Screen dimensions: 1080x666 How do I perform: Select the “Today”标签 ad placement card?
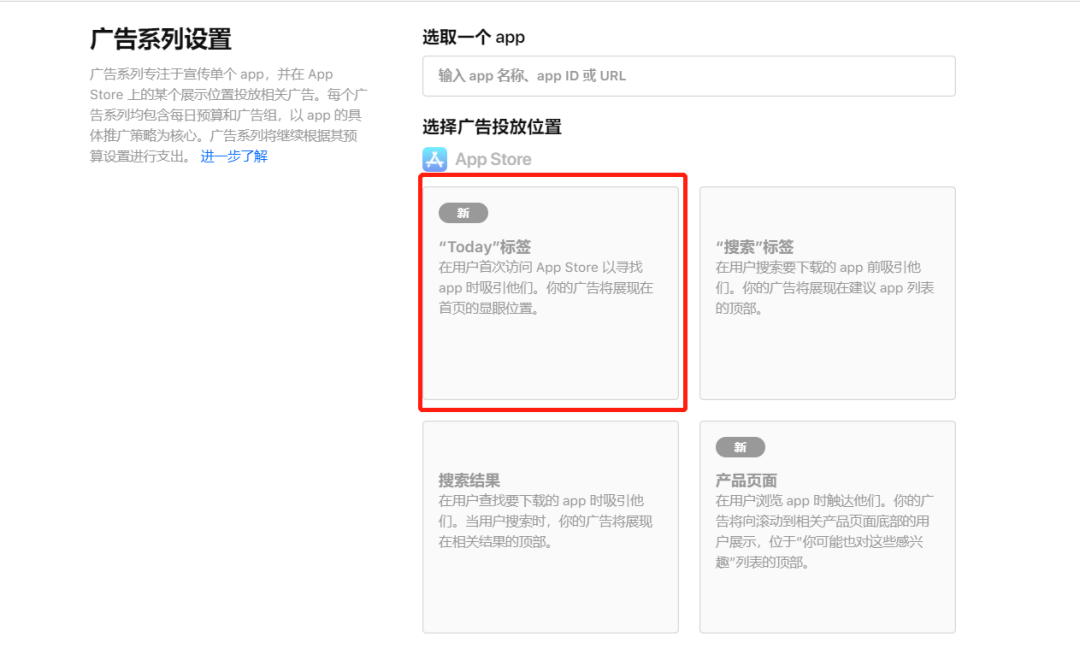coord(550,293)
